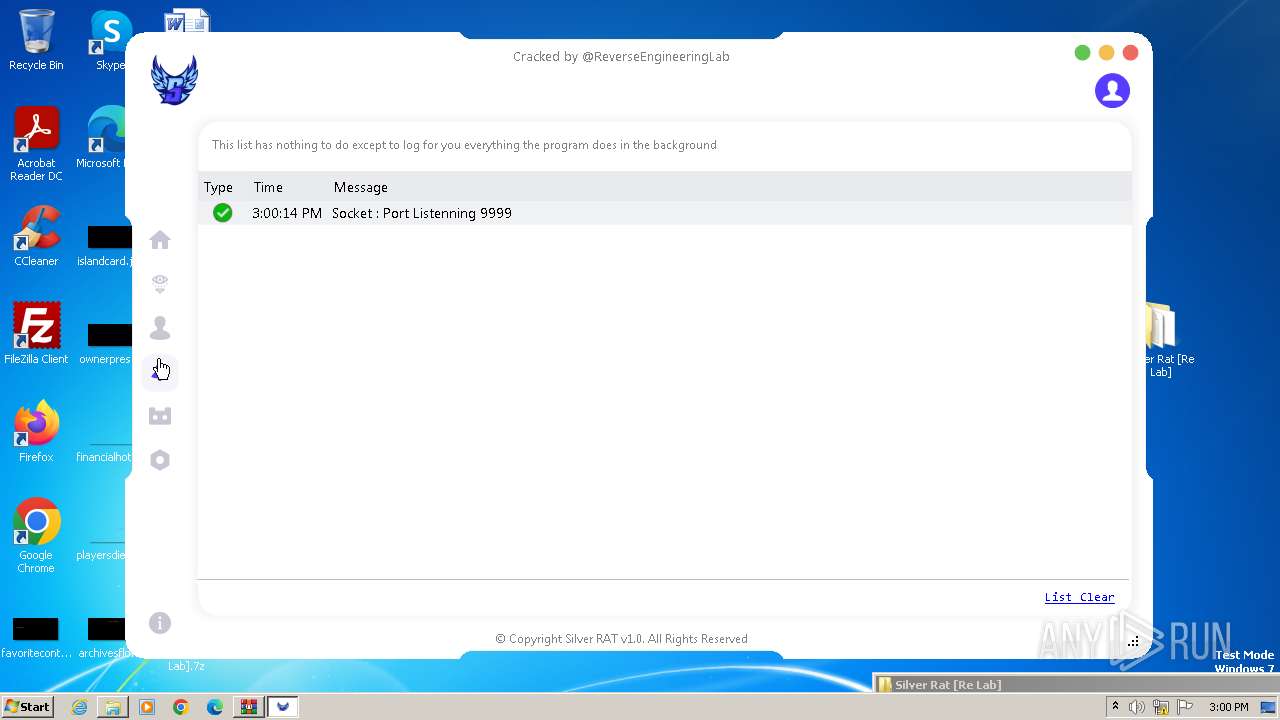Click the Start button

click(x=27, y=706)
